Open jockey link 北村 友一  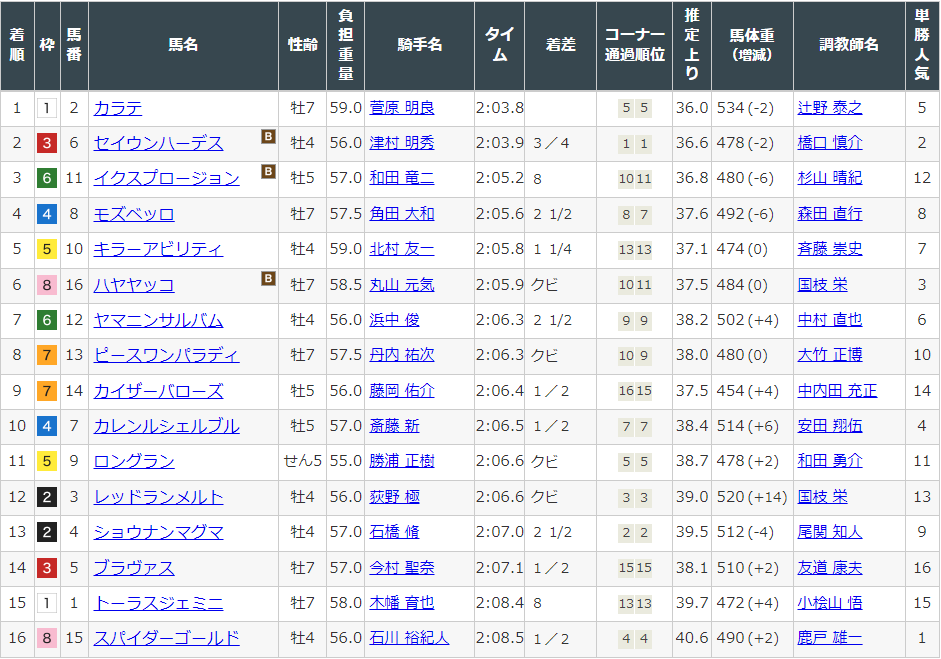401,249
